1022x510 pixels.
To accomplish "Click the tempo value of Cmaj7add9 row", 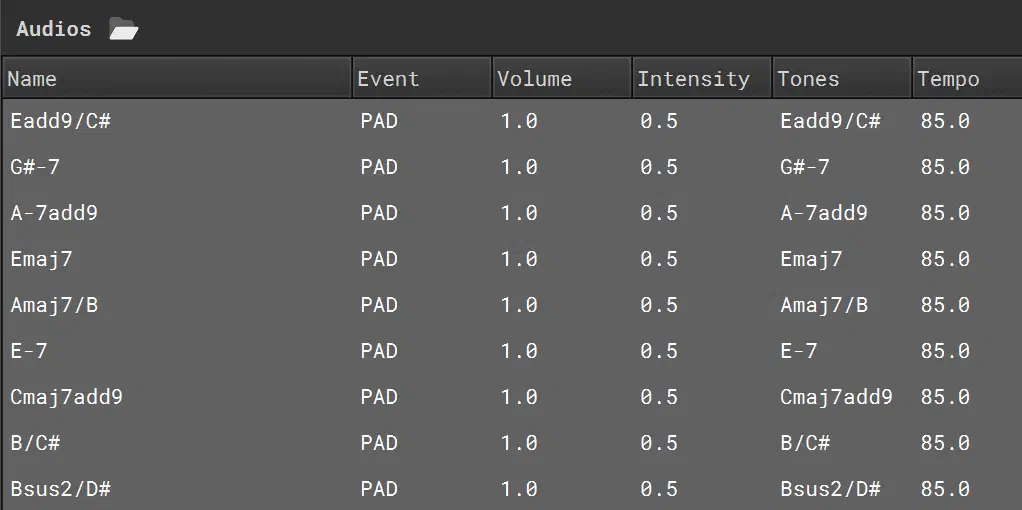I will (945, 397).
